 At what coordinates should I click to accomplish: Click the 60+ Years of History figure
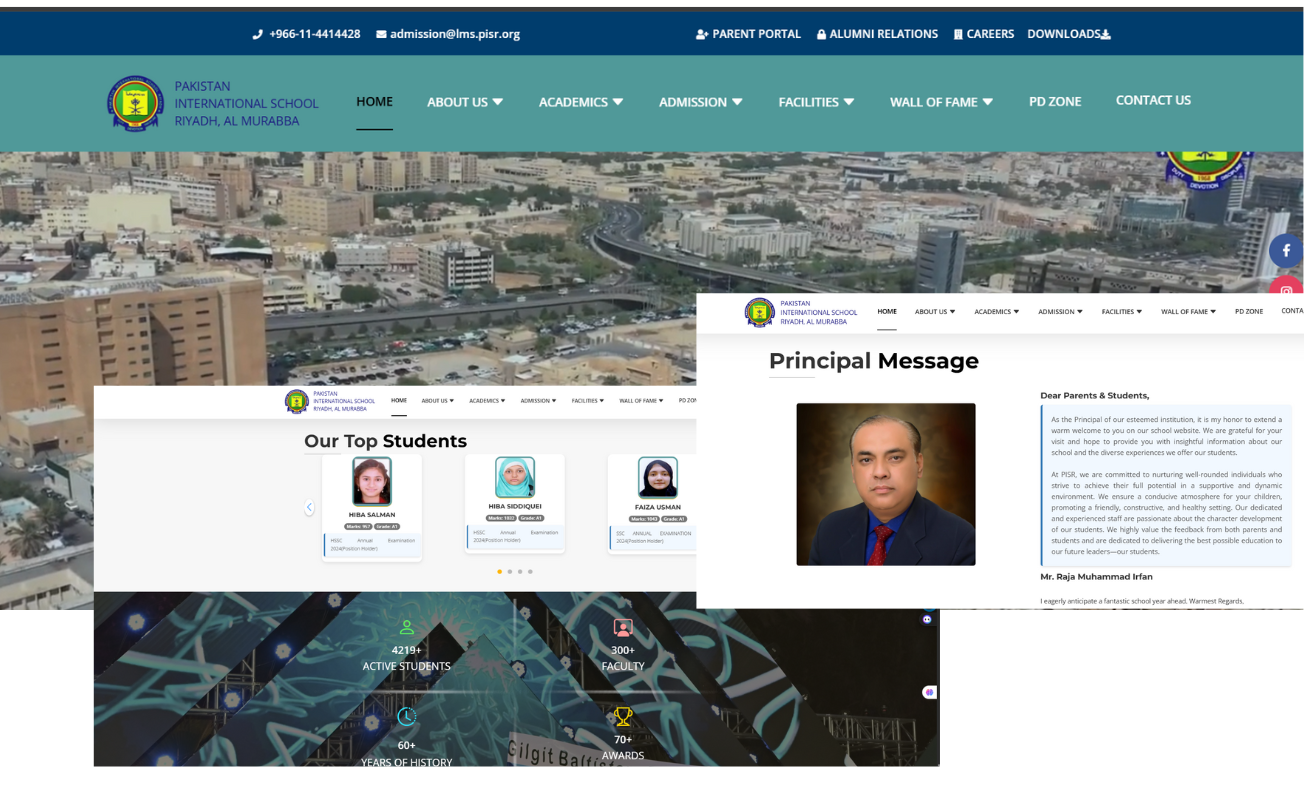point(406,745)
